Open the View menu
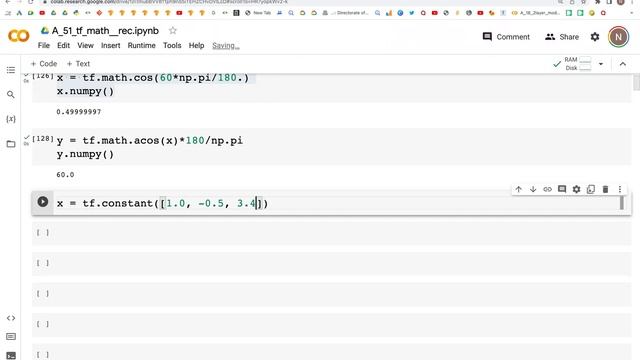The image size is (640, 360). coord(85,45)
